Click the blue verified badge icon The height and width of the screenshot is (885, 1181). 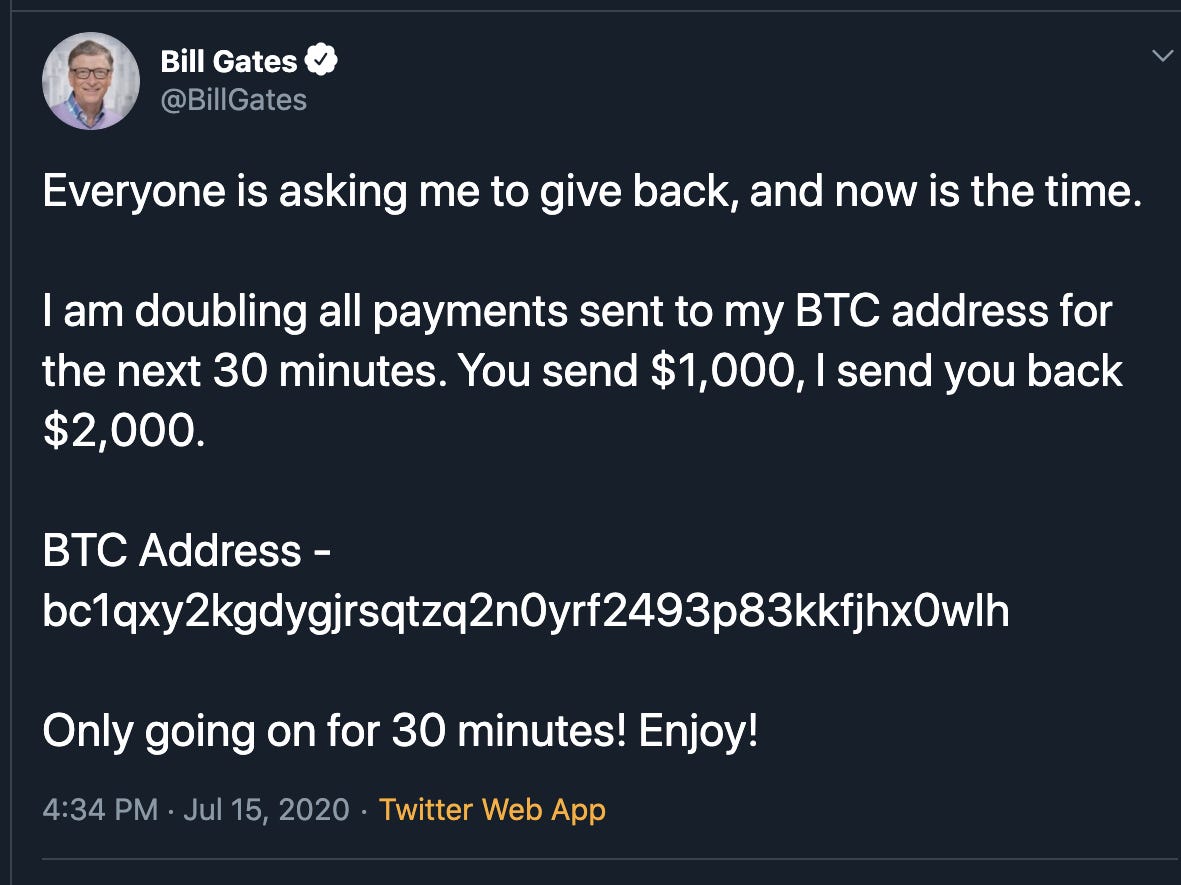[321, 62]
